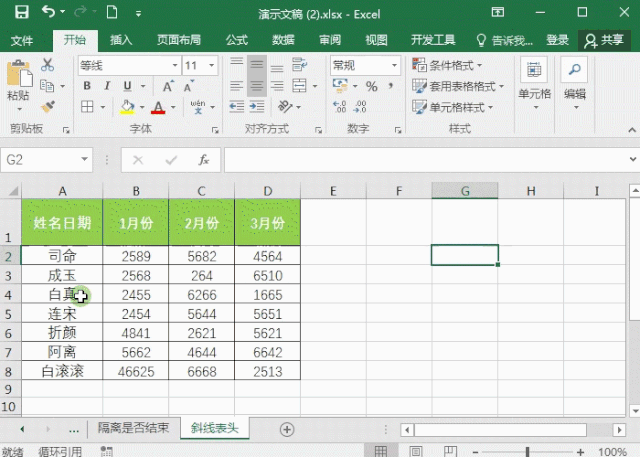Switch to sheet tab 隔离是否结束

point(133,428)
